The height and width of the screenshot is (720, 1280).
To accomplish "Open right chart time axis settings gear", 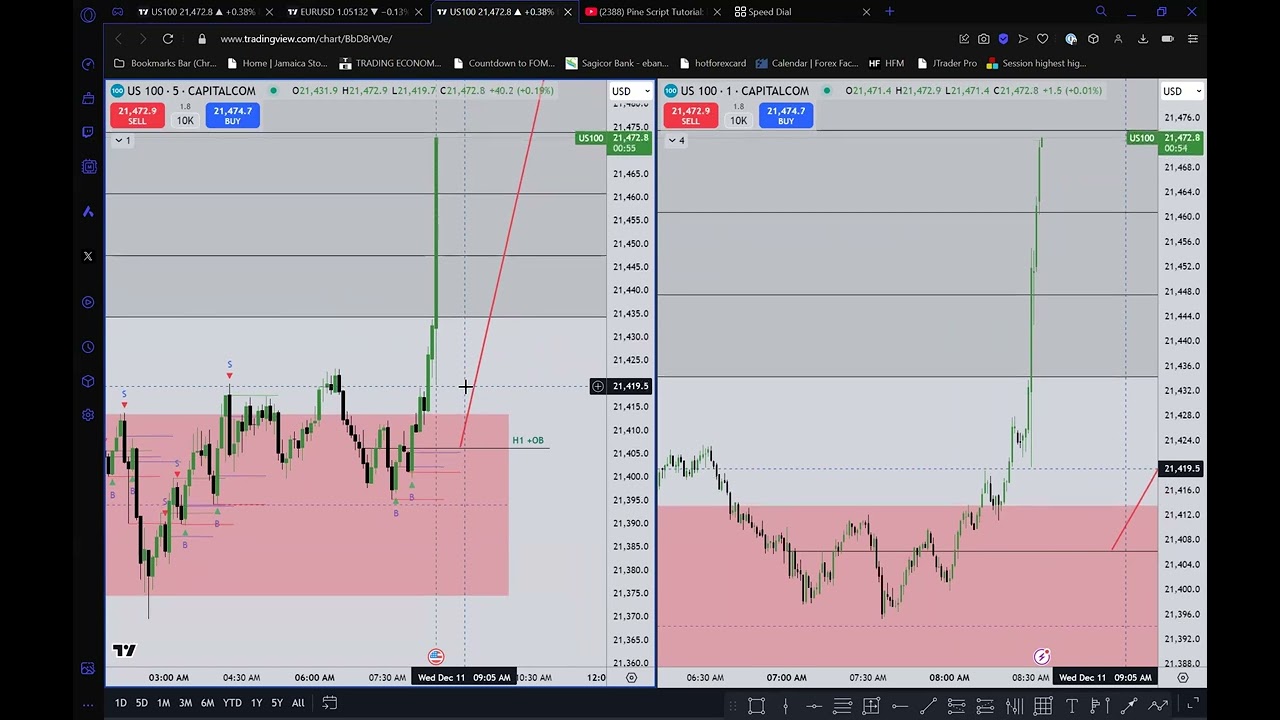I will click(1183, 677).
